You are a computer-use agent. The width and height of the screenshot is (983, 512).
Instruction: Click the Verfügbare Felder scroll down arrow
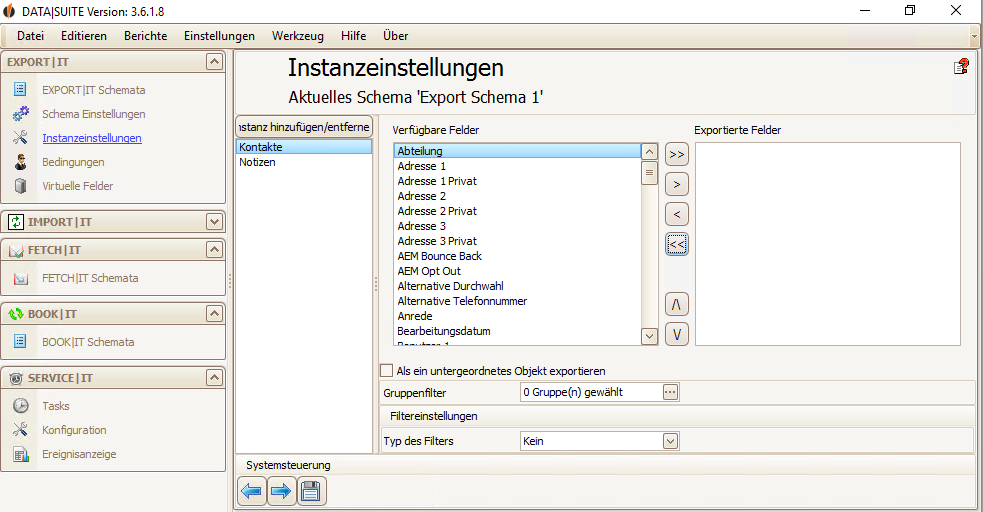pyautogui.click(x=649, y=337)
